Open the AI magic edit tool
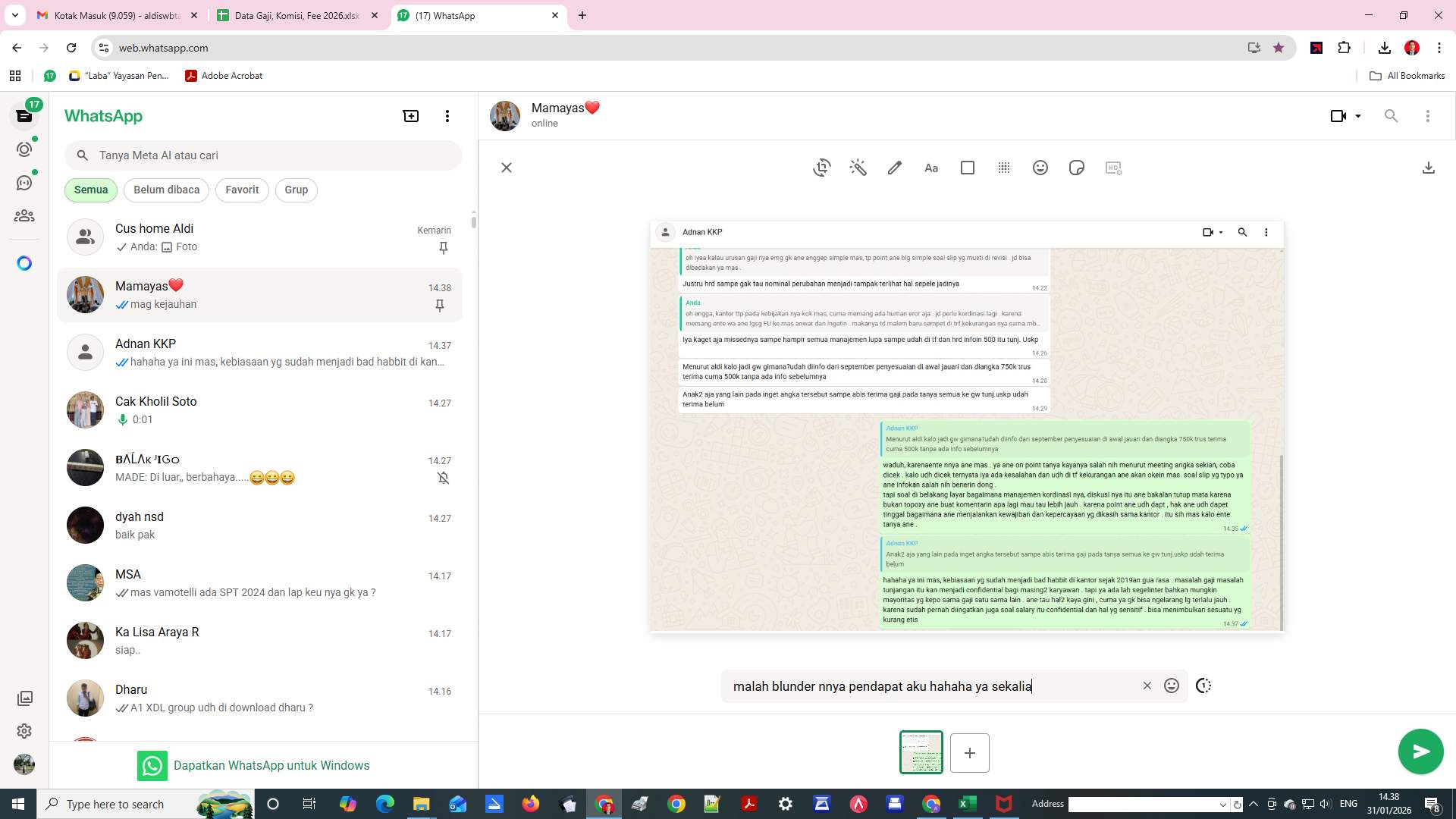 858,167
